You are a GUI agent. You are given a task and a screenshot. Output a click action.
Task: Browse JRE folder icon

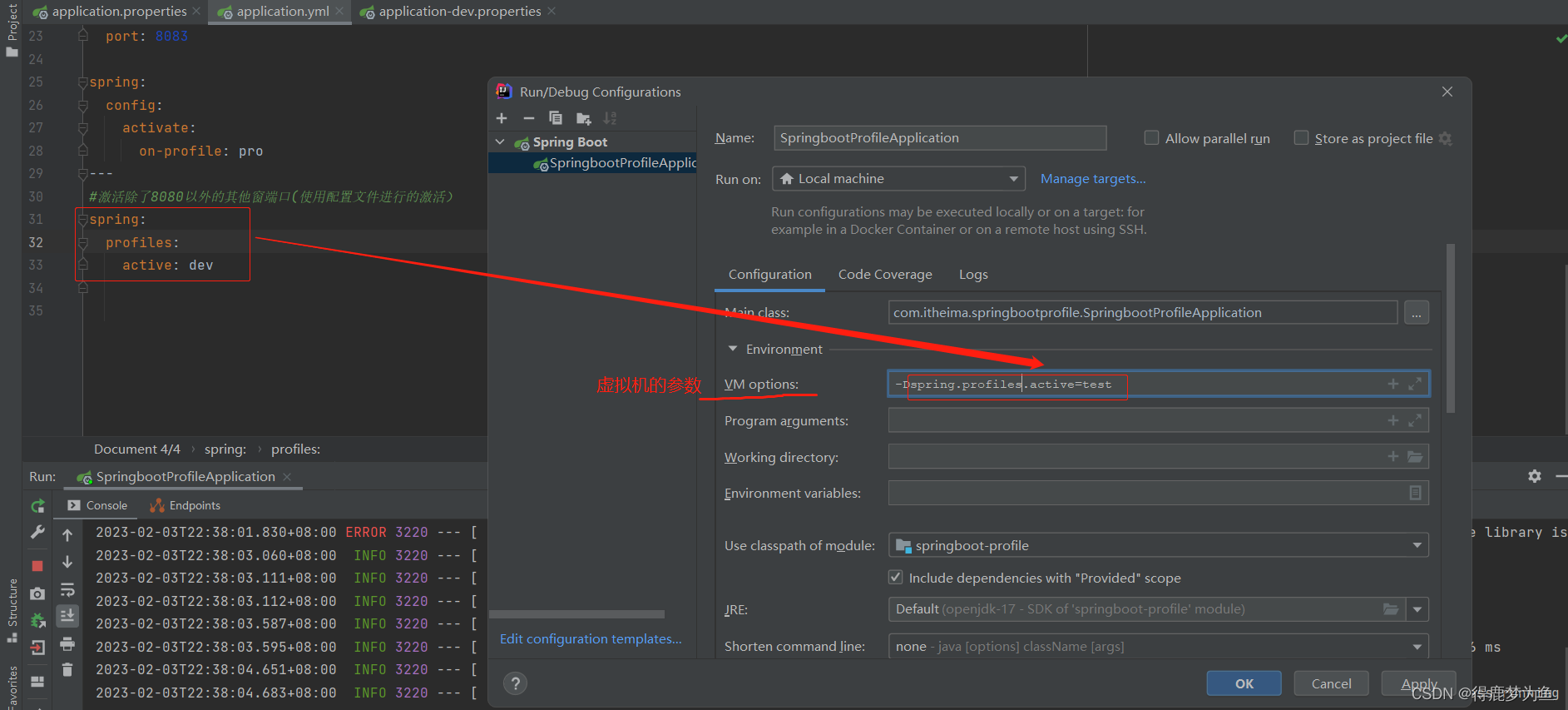[x=1390, y=609]
